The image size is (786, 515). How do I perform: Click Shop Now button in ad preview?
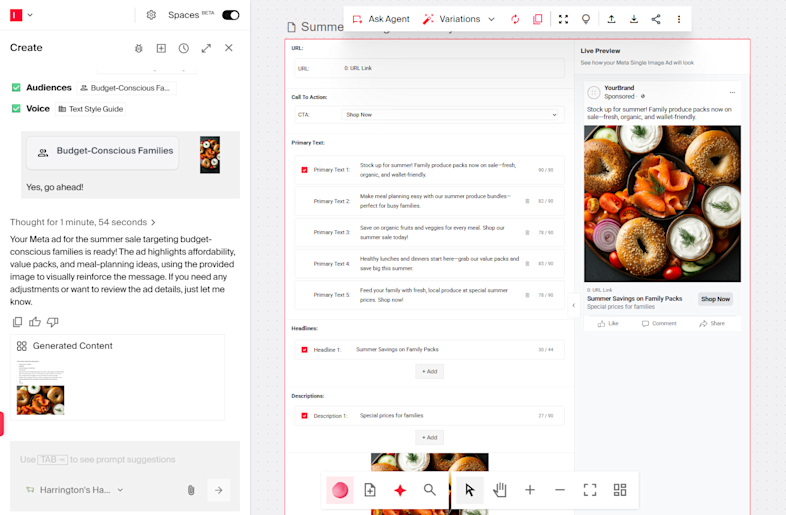tap(715, 299)
